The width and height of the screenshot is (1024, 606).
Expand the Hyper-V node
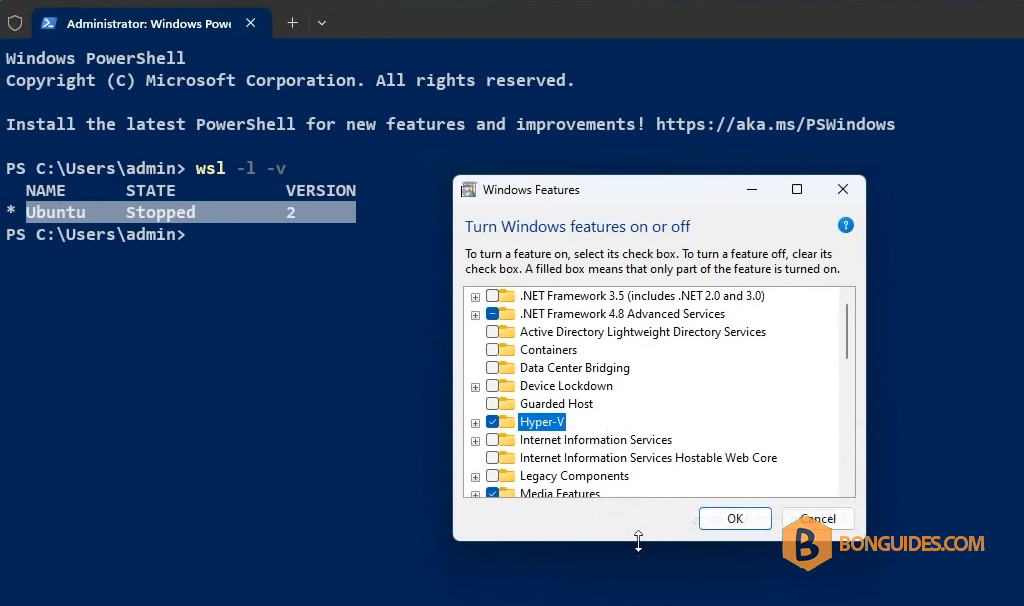point(475,423)
